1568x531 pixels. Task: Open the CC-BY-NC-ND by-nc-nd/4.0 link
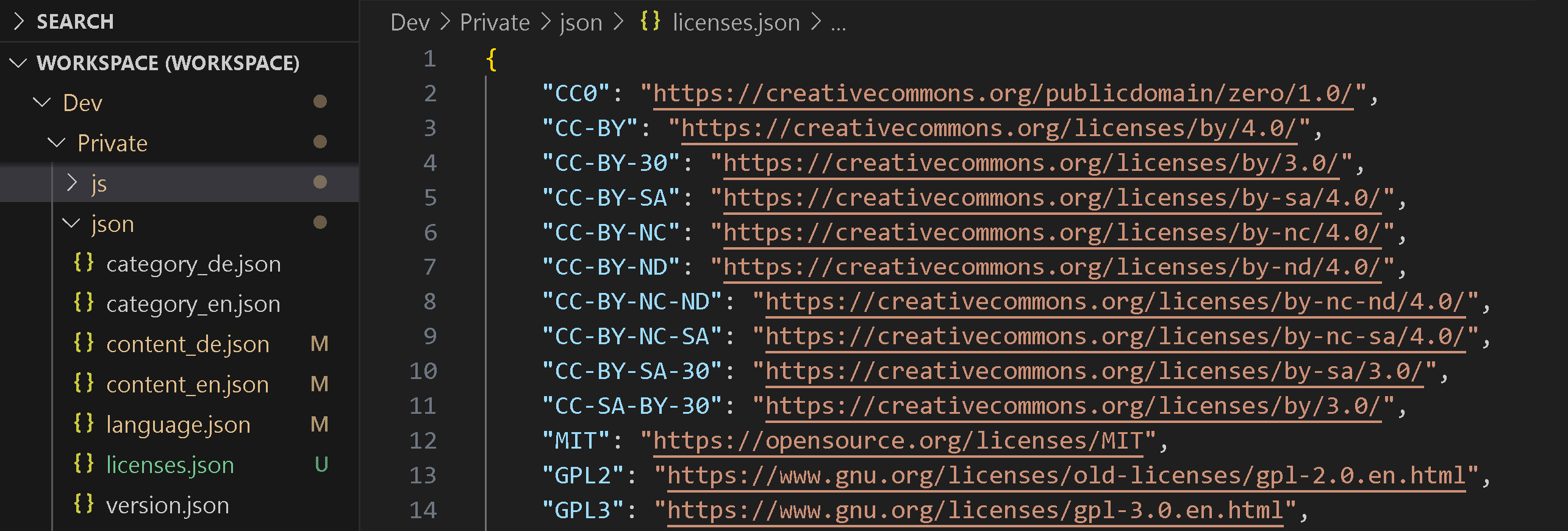(1115, 302)
